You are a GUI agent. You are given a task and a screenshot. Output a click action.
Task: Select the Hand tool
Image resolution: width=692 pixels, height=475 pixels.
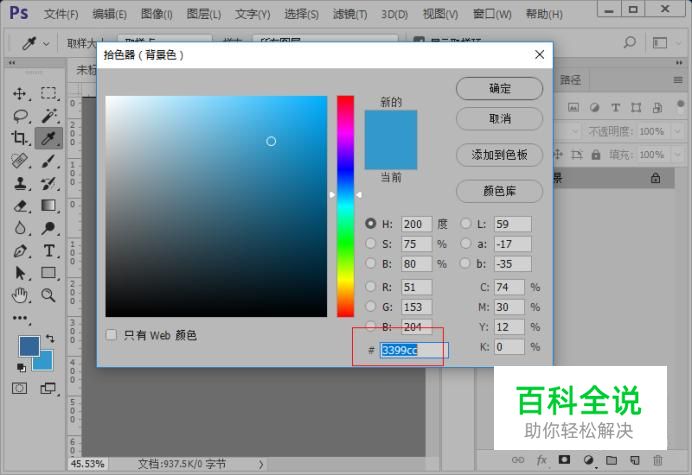point(19,295)
